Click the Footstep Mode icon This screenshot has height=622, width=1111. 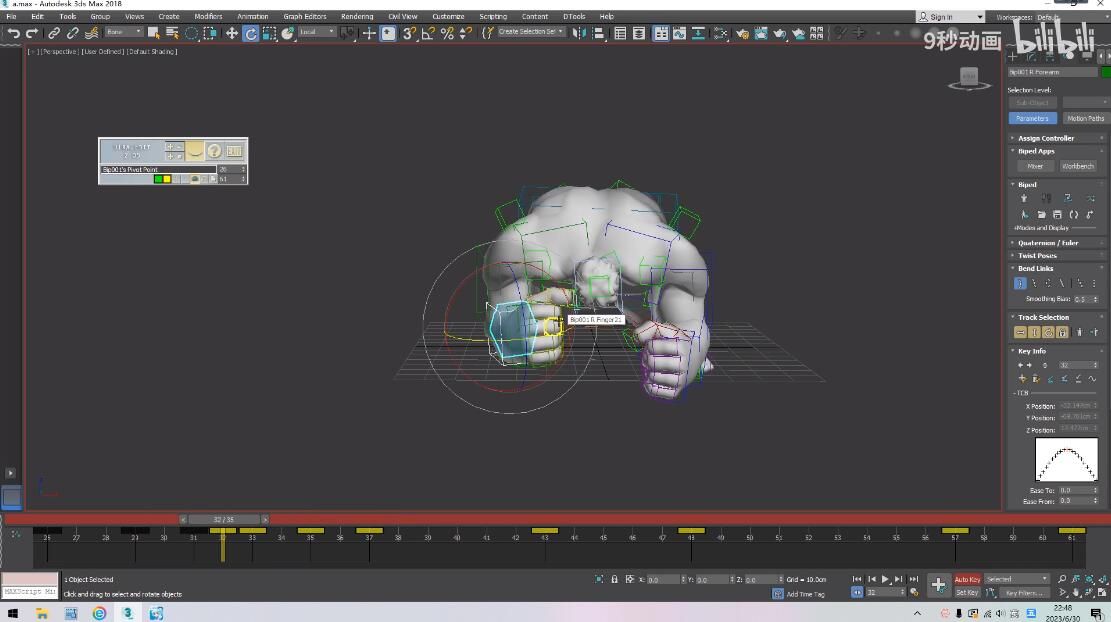click(1046, 198)
